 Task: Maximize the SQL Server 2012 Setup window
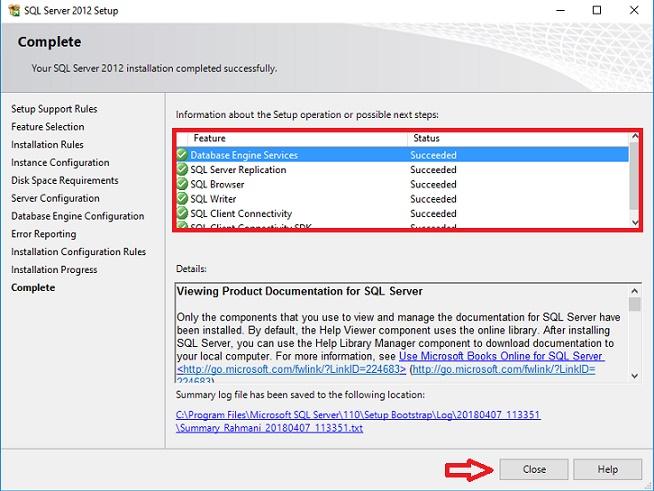coord(597,10)
